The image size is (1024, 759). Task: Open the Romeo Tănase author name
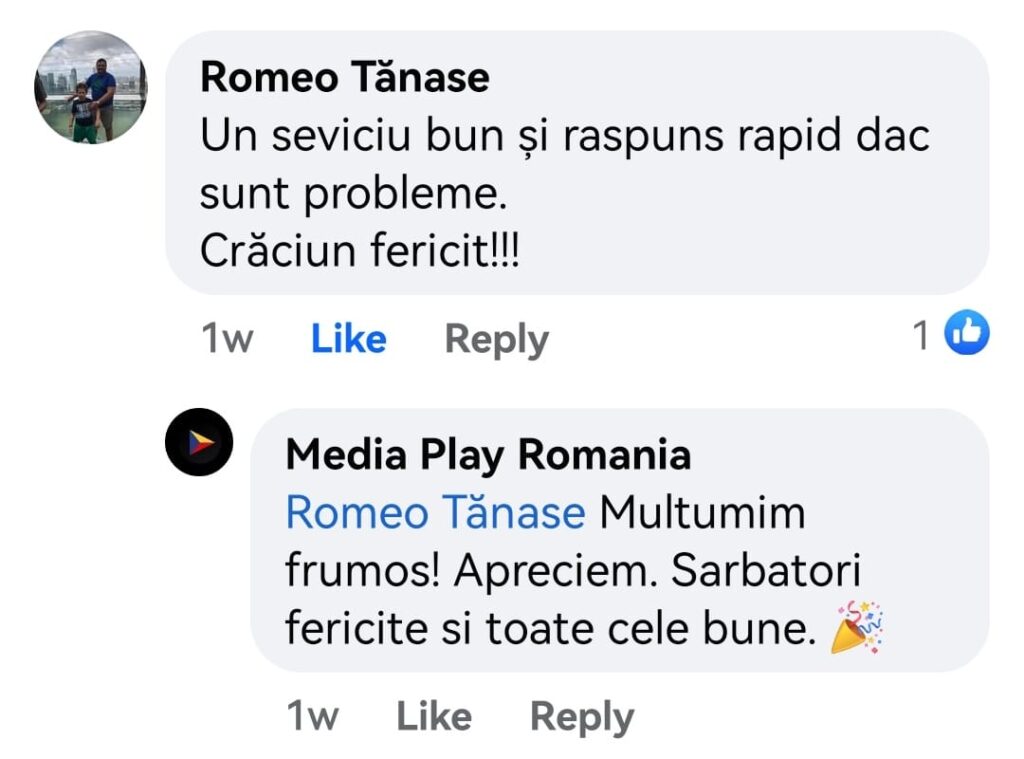(345, 77)
